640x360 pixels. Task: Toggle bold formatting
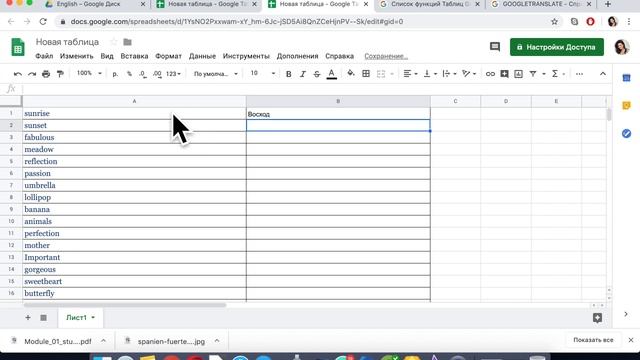[x=289, y=74]
